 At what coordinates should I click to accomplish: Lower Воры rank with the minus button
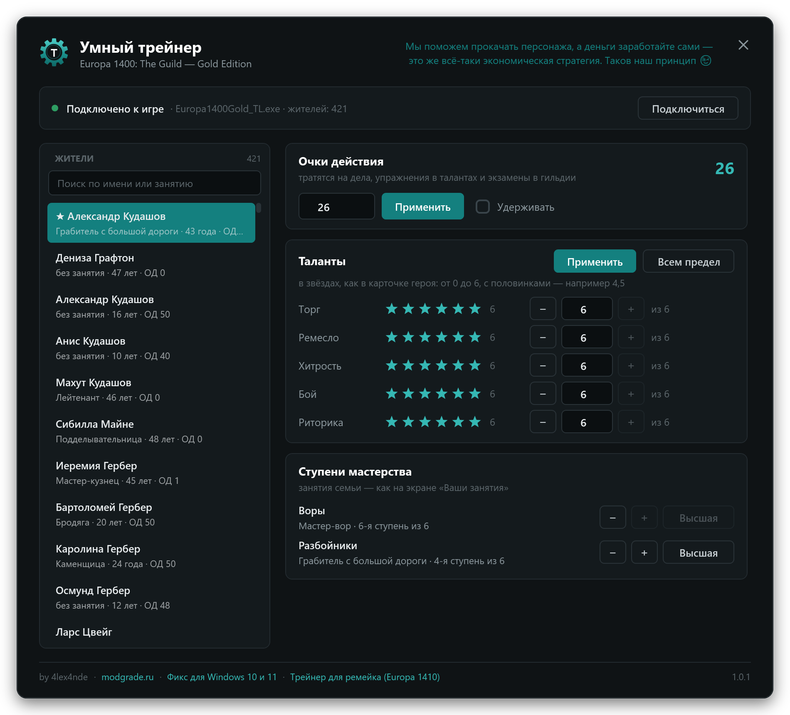(613, 517)
